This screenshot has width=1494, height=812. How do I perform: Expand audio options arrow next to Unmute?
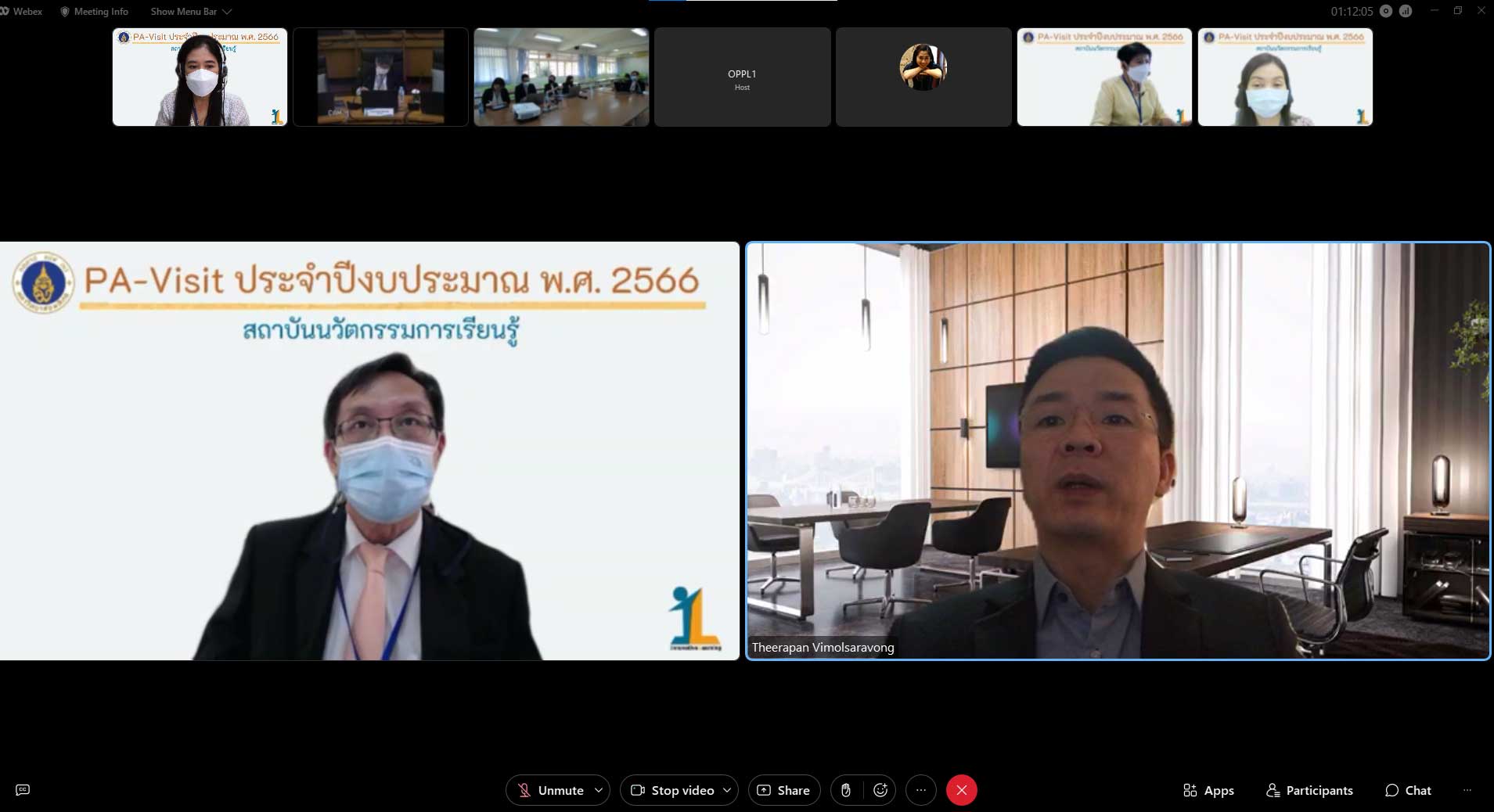pos(599,790)
